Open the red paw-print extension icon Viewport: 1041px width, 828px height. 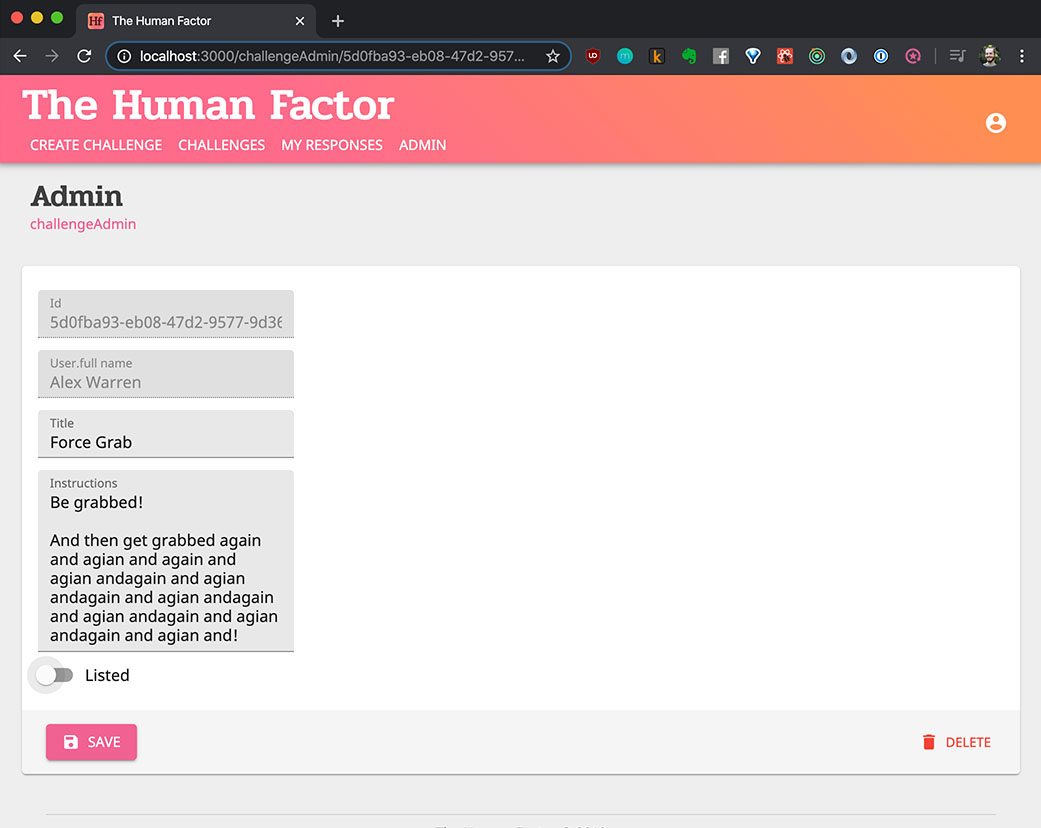tap(785, 56)
